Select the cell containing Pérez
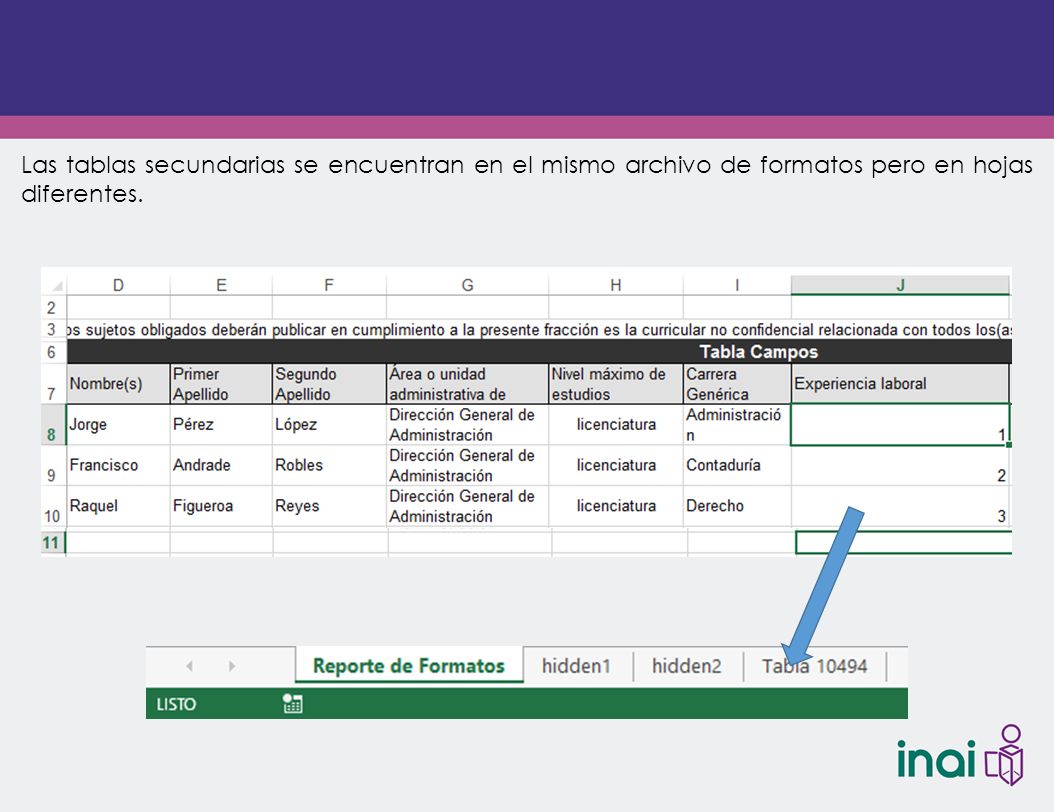 point(221,425)
